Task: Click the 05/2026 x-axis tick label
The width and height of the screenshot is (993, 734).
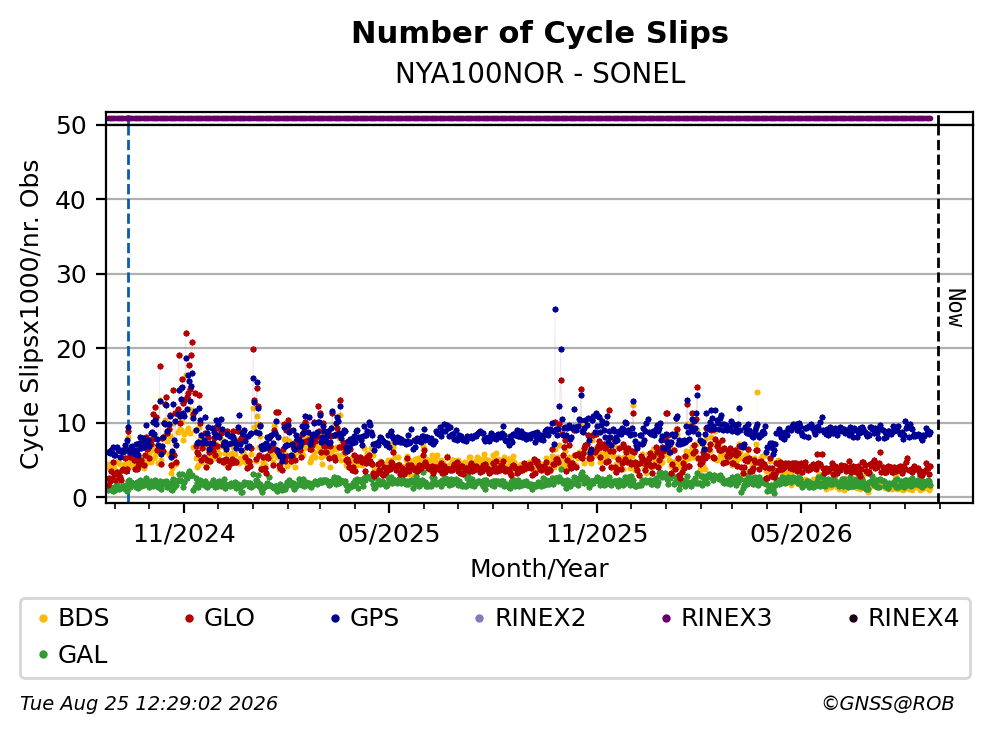Action: [801, 534]
